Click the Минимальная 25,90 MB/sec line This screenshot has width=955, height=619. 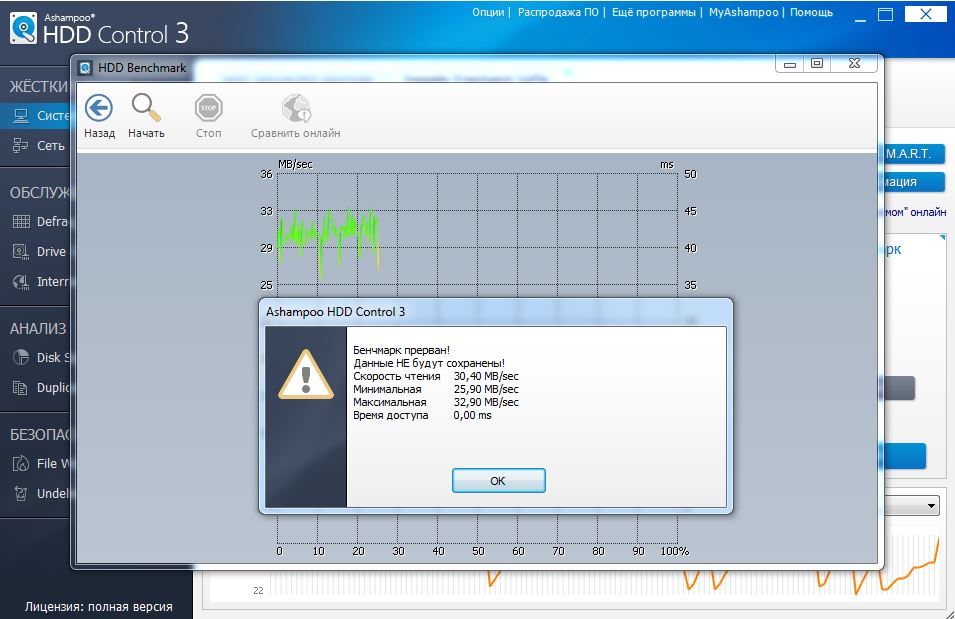(436, 389)
